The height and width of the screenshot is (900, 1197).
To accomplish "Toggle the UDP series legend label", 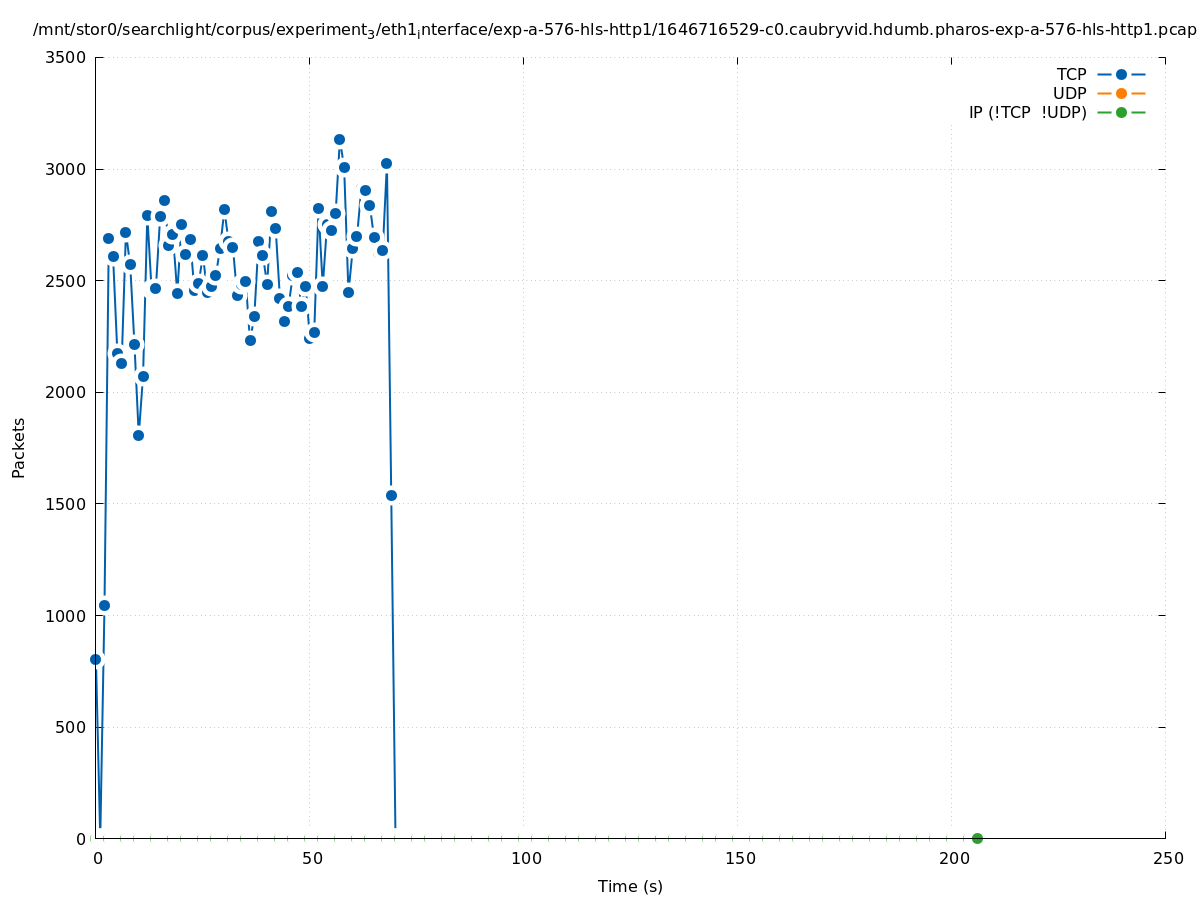I will click(x=1069, y=93).
